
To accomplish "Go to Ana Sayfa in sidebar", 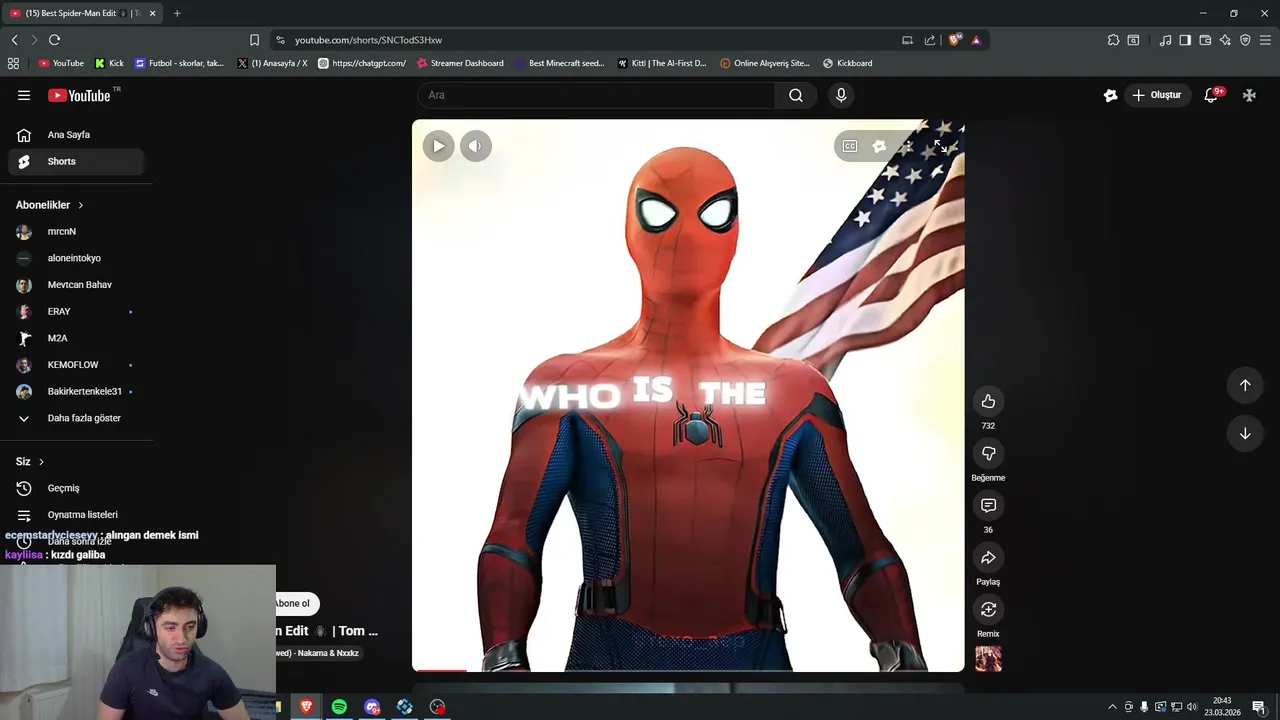I will pos(76,134).
